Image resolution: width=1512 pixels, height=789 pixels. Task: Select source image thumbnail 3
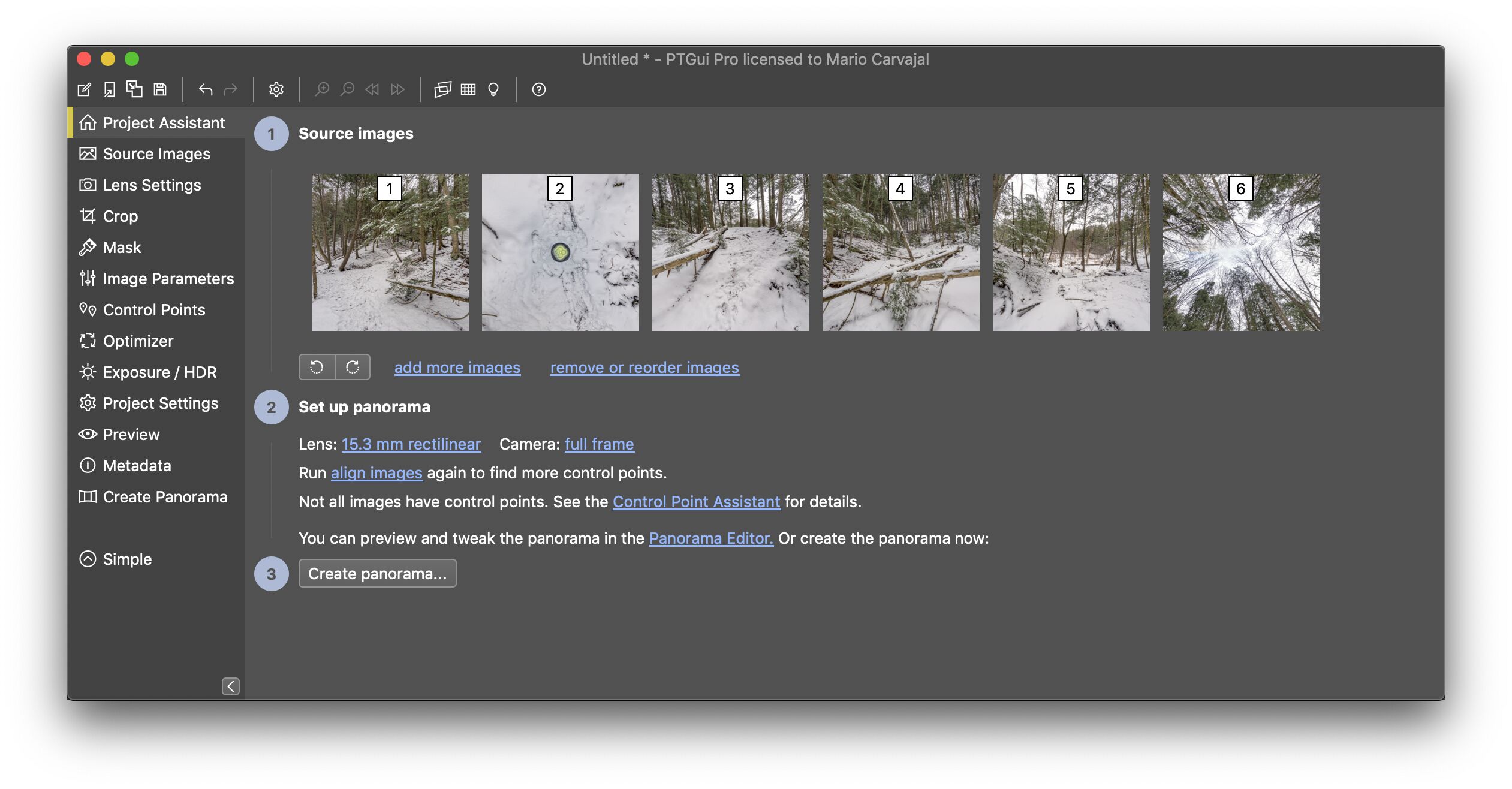click(x=731, y=252)
